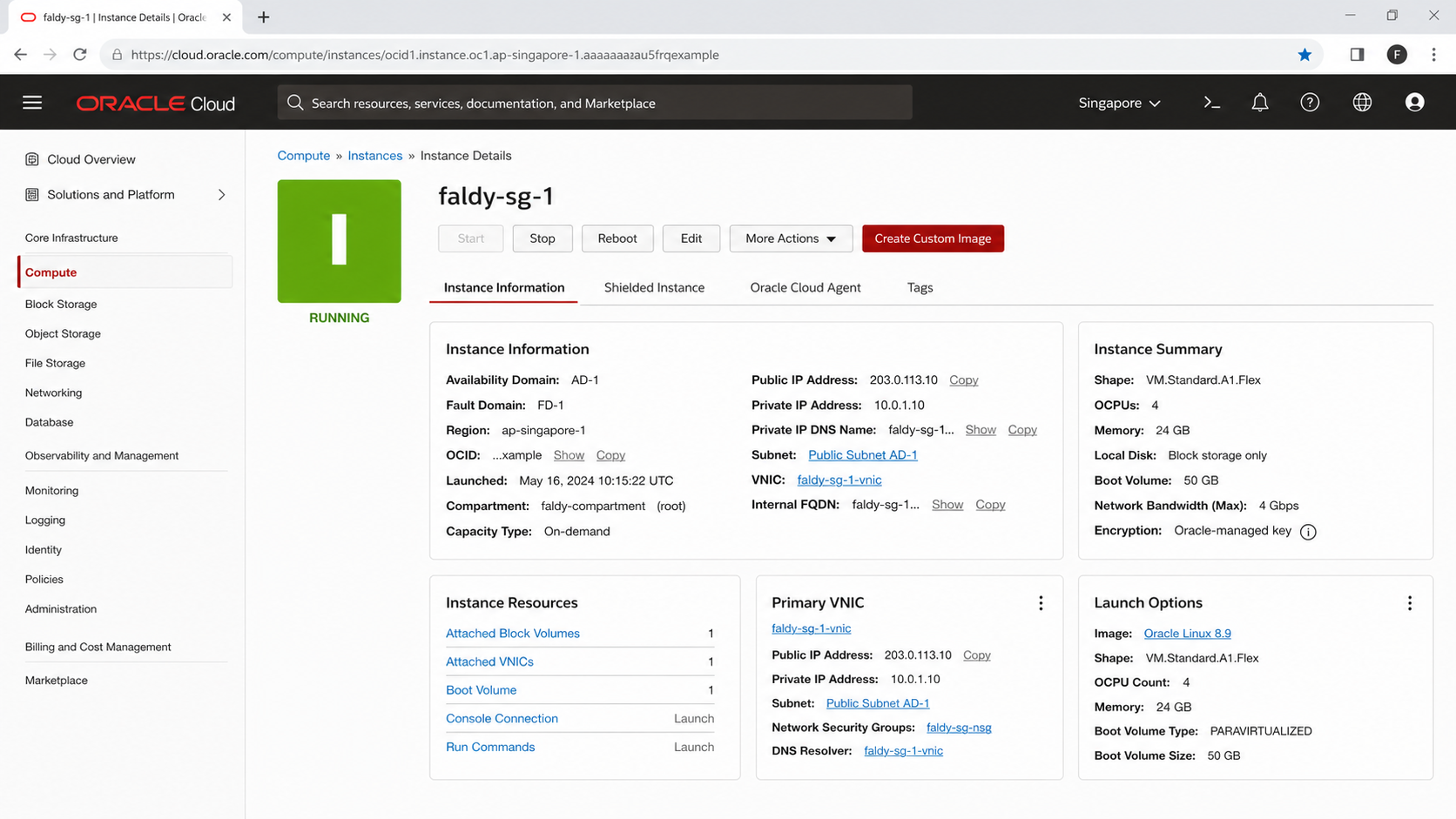This screenshot has width=1456, height=819.
Task: Click the green running instance thumbnail
Action: 340,241
